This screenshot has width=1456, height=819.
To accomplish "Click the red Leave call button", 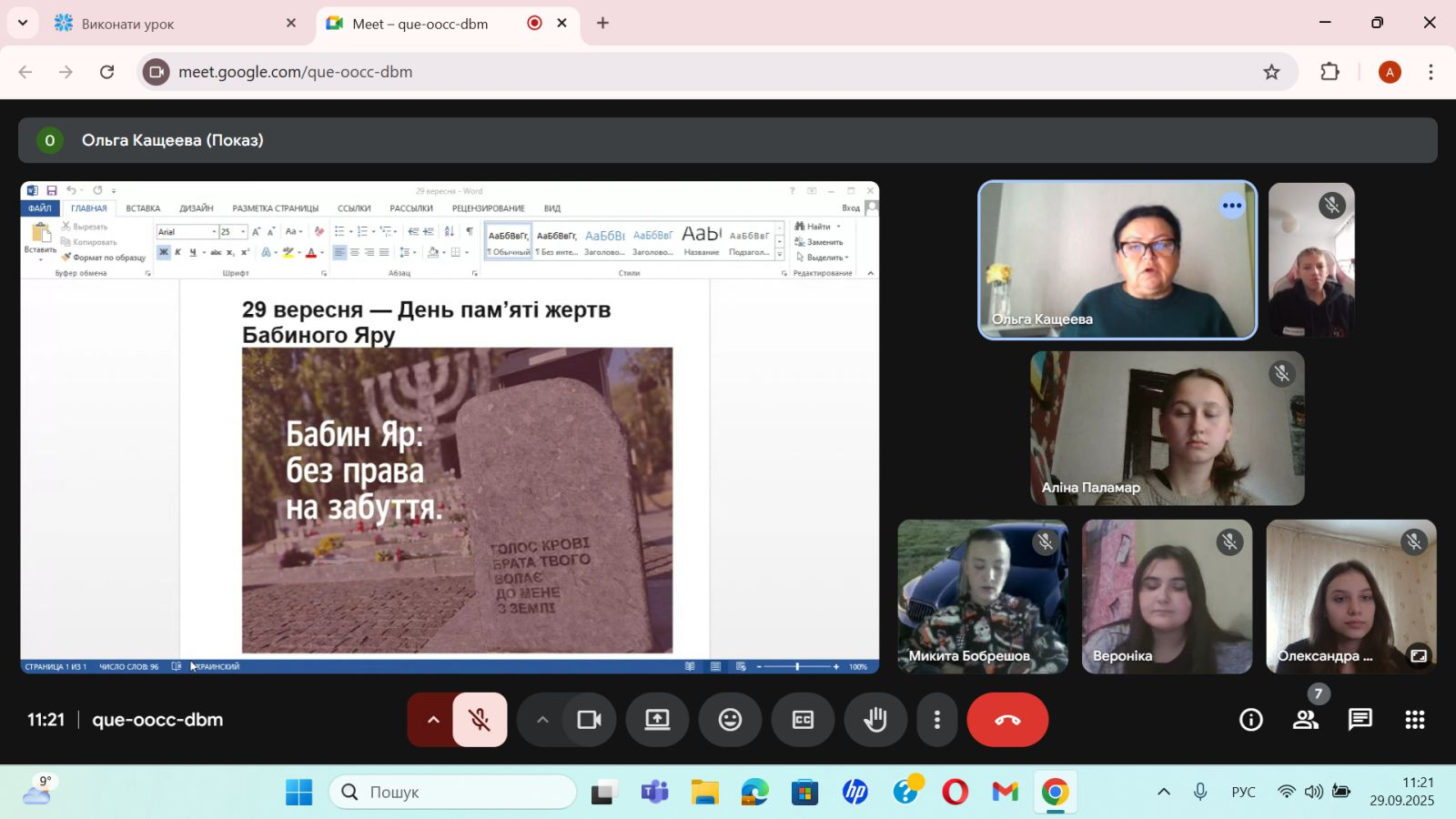I will [x=1007, y=720].
